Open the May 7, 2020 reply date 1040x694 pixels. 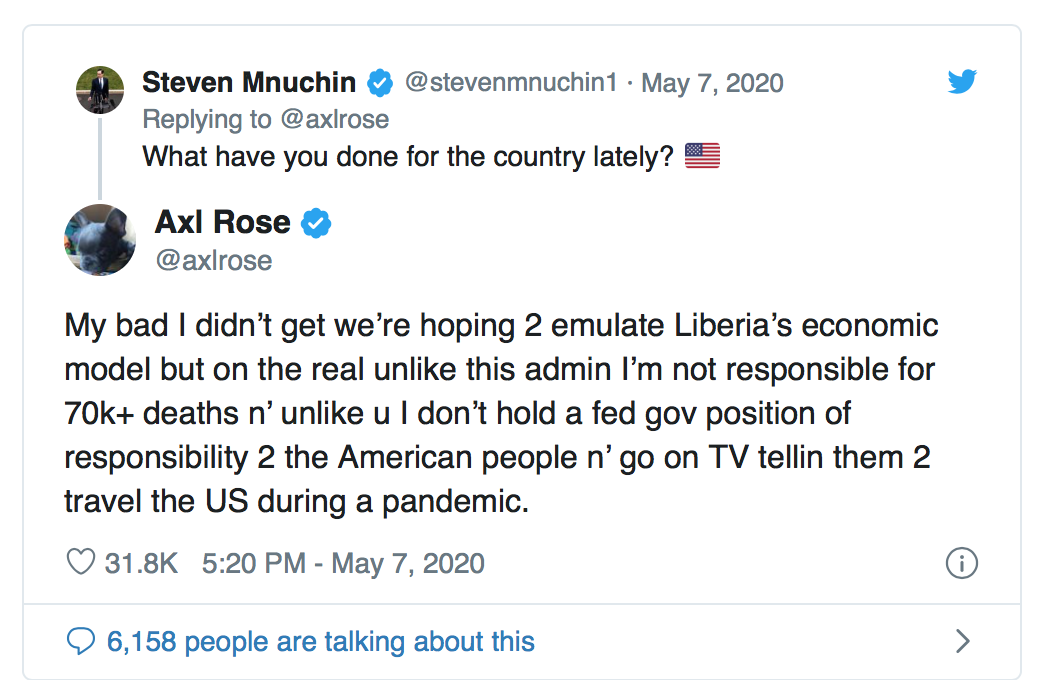click(x=712, y=82)
